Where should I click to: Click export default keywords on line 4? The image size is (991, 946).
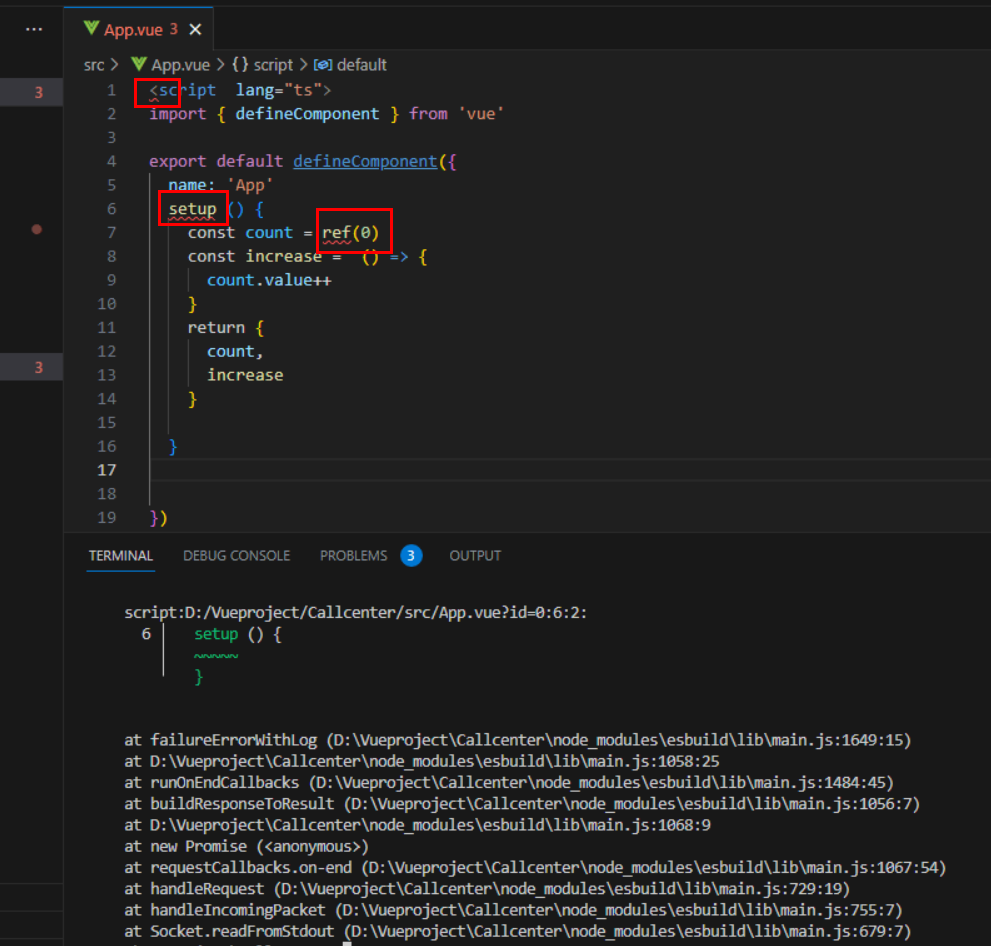click(216, 162)
